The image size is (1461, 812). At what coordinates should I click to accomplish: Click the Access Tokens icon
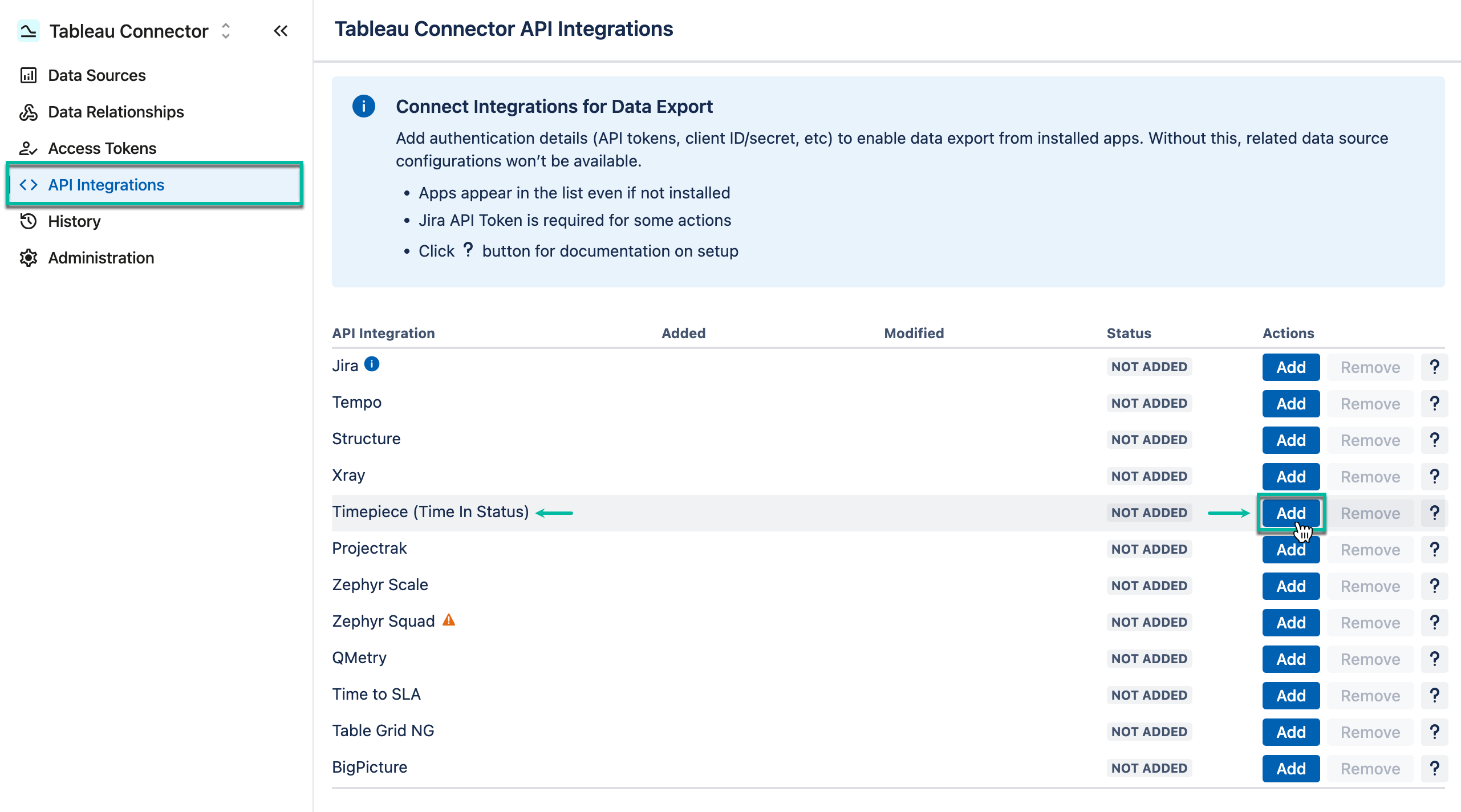29,148
